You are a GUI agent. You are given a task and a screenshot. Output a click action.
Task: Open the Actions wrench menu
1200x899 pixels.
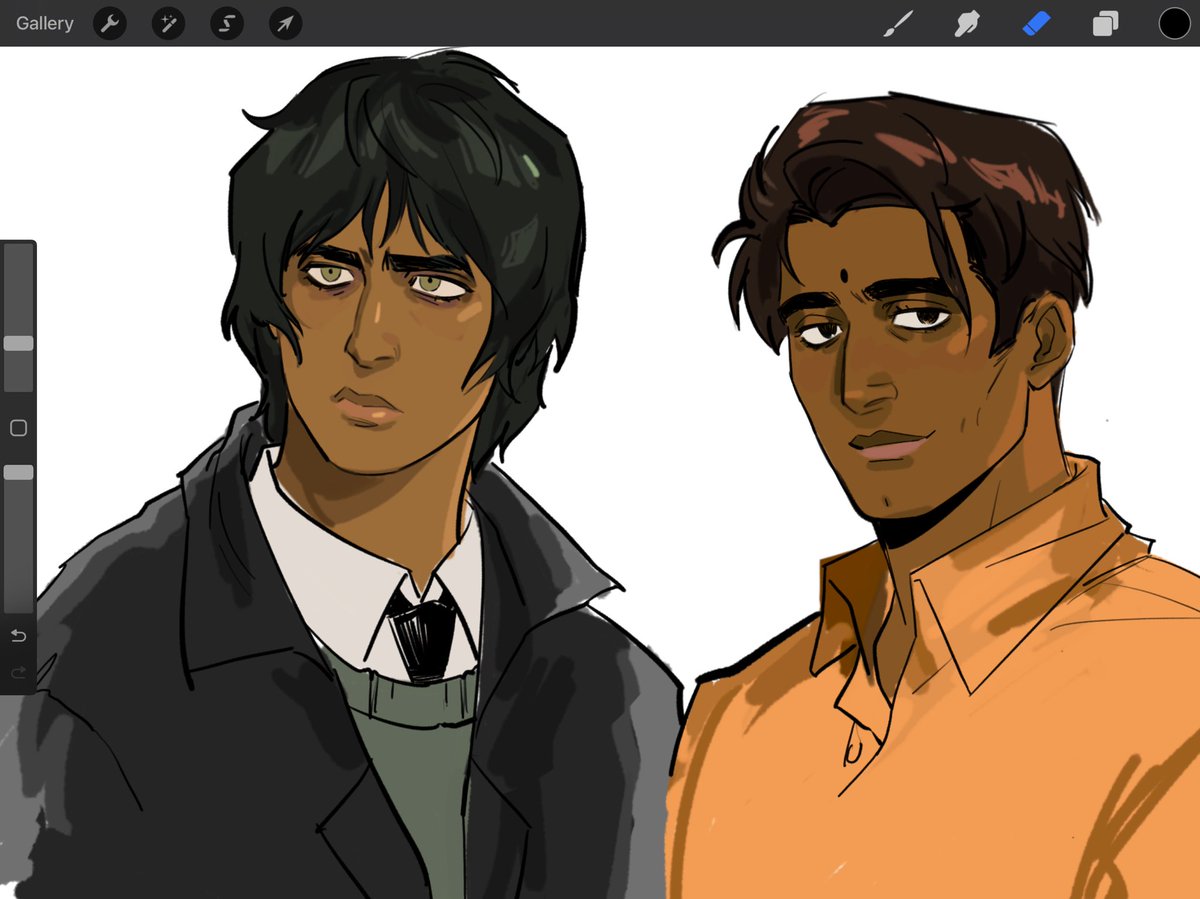click(x=110, y=23)
